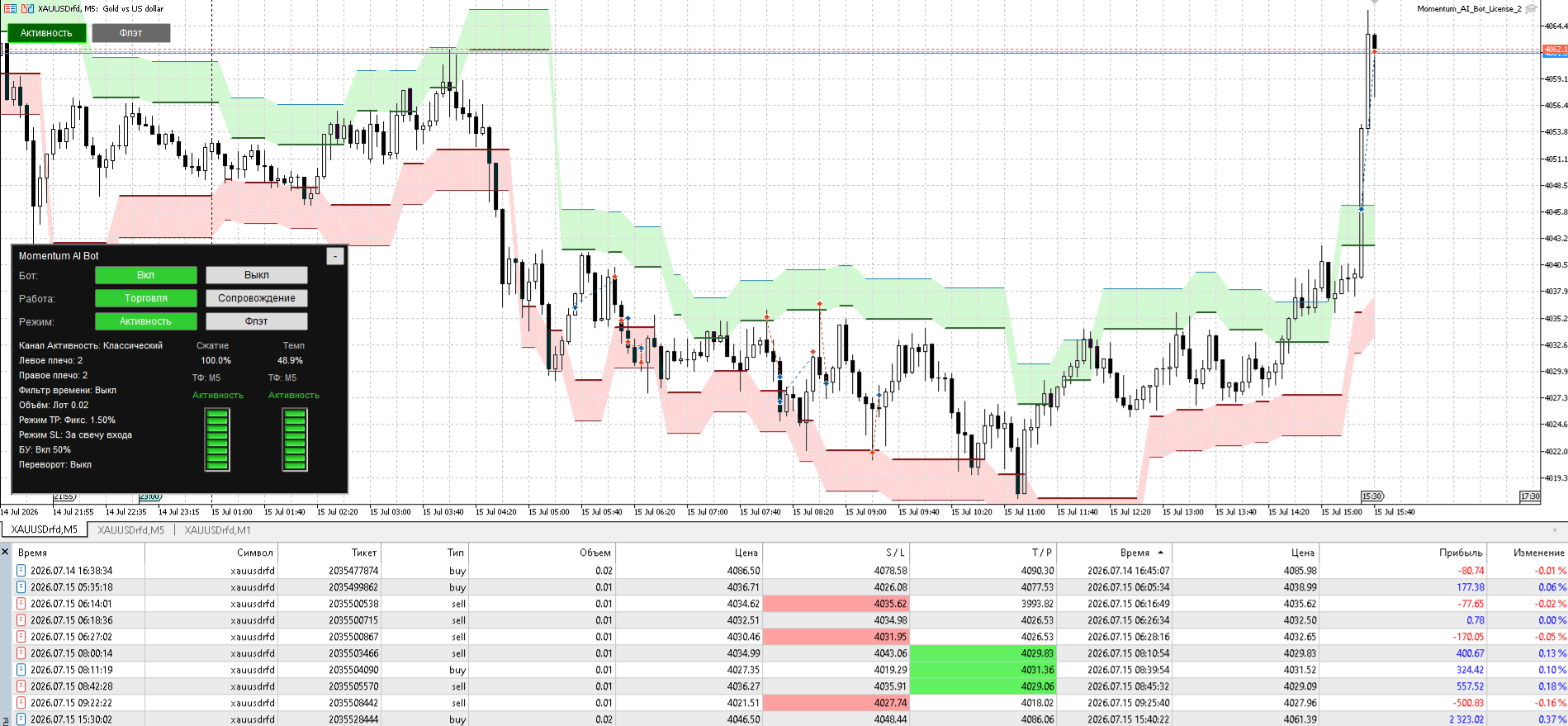Screen dimensions: 1568x726
Task: Click the deal icon for ticket 2035500867
Action: [x=21, y=637]
